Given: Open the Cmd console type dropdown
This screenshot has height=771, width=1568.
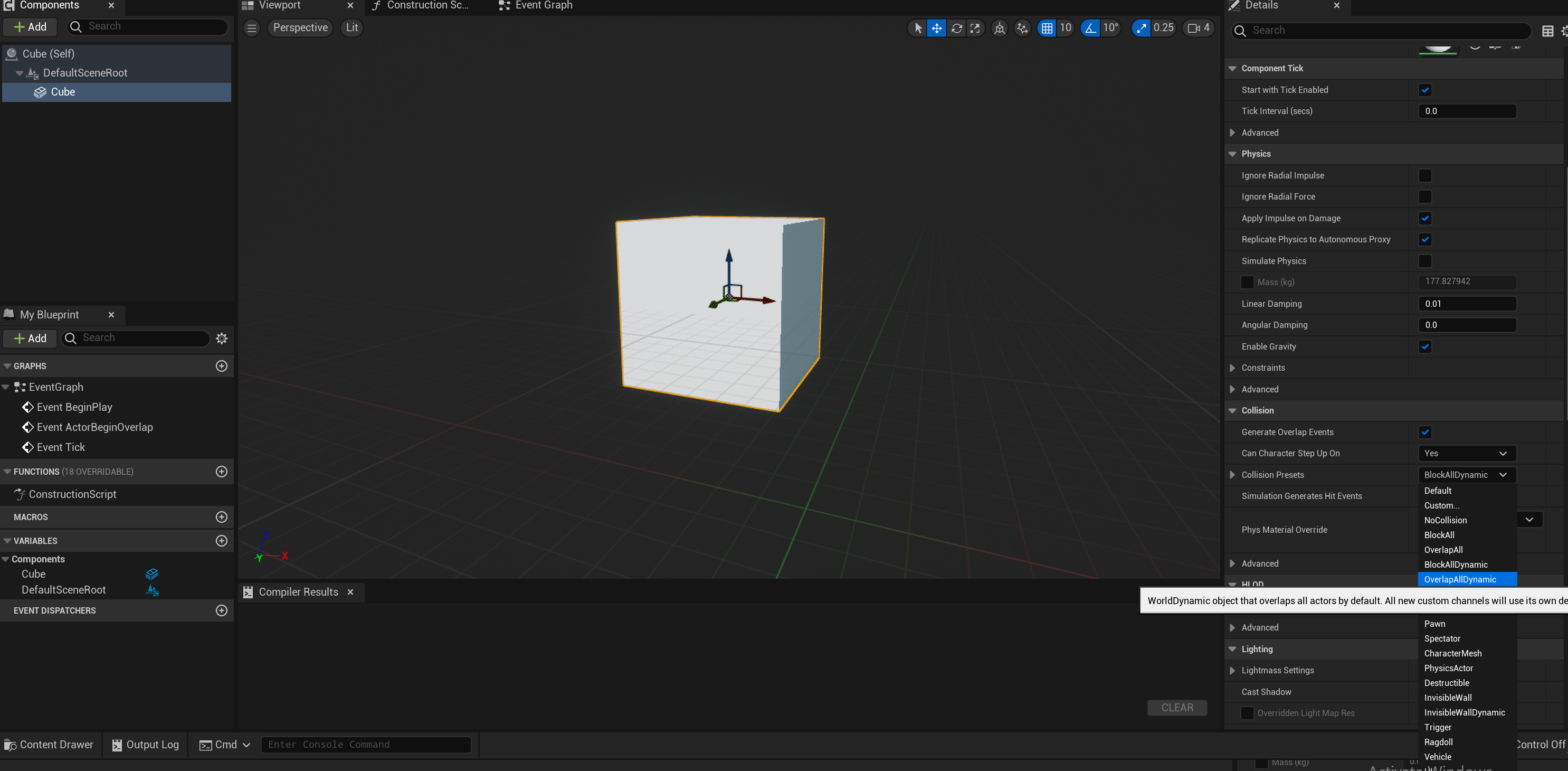Looking at the screenshot, I should point(225,745).
